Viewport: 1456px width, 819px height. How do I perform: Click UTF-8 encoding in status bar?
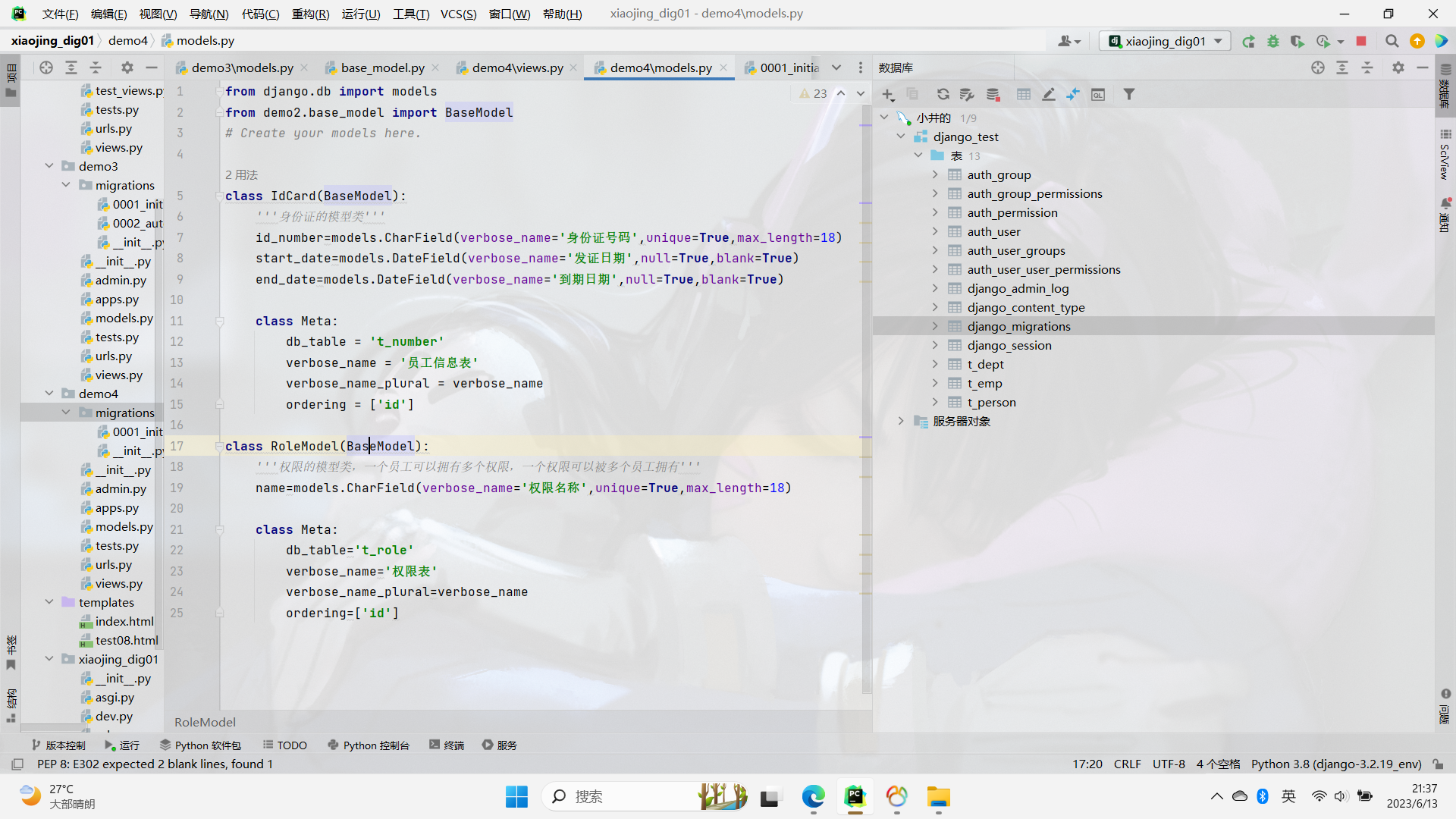point(1169,764)
